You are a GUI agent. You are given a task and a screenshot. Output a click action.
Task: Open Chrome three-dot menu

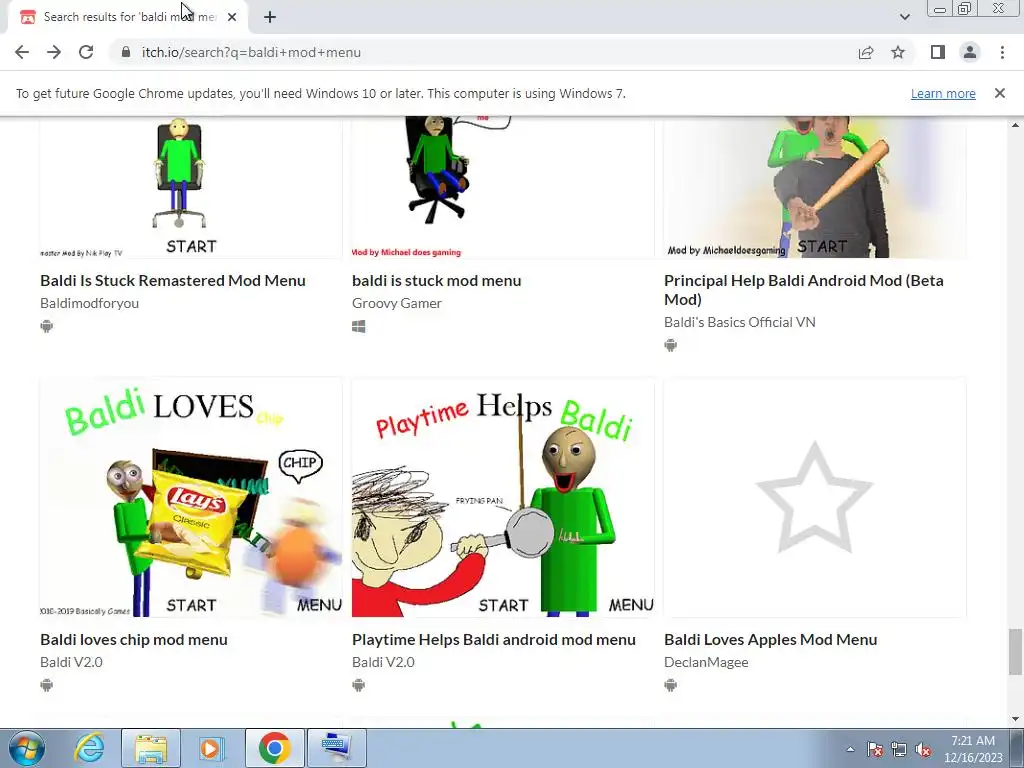click(1002, 52)
